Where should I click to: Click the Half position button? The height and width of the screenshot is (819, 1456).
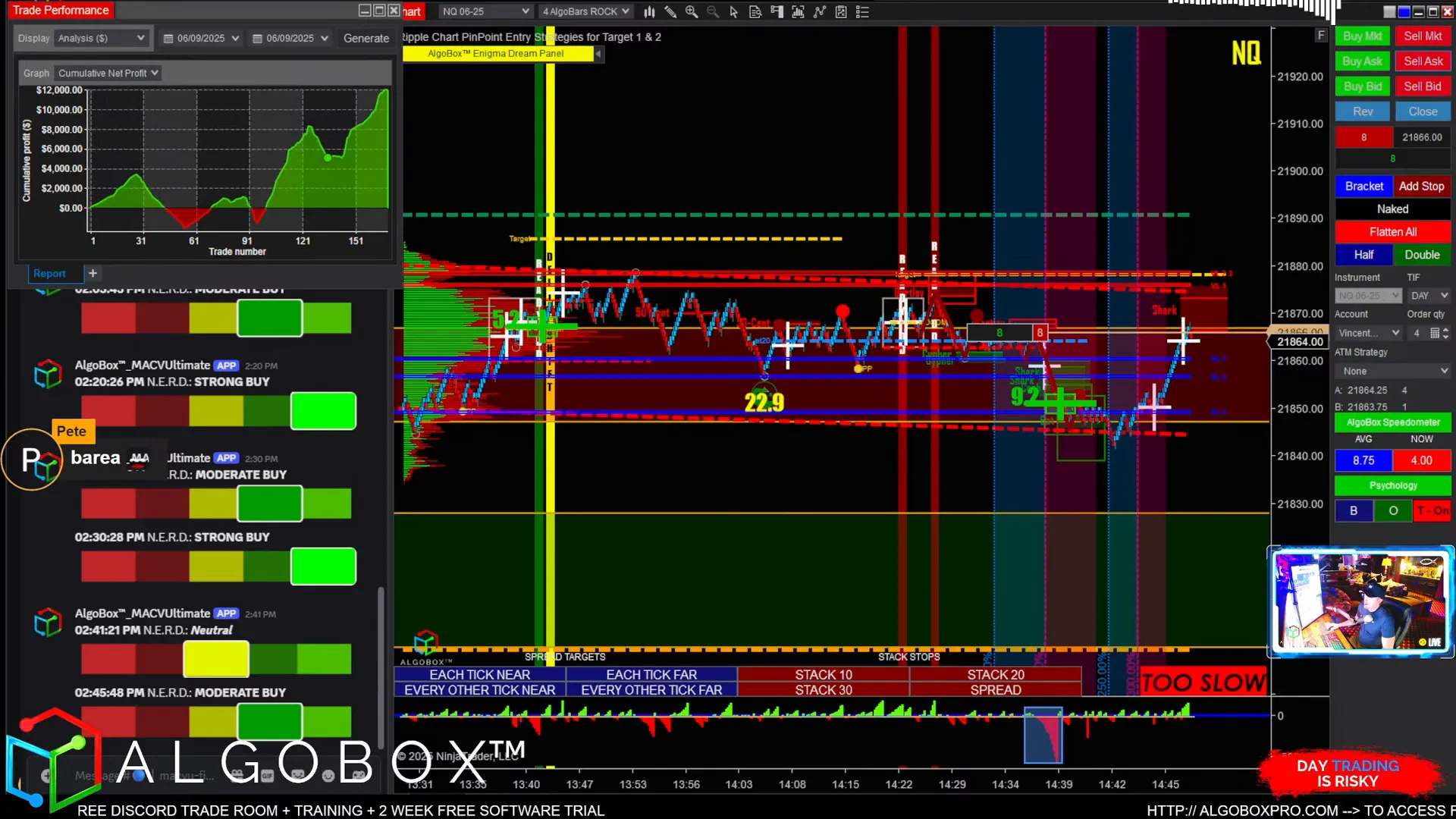[1363, 255]
